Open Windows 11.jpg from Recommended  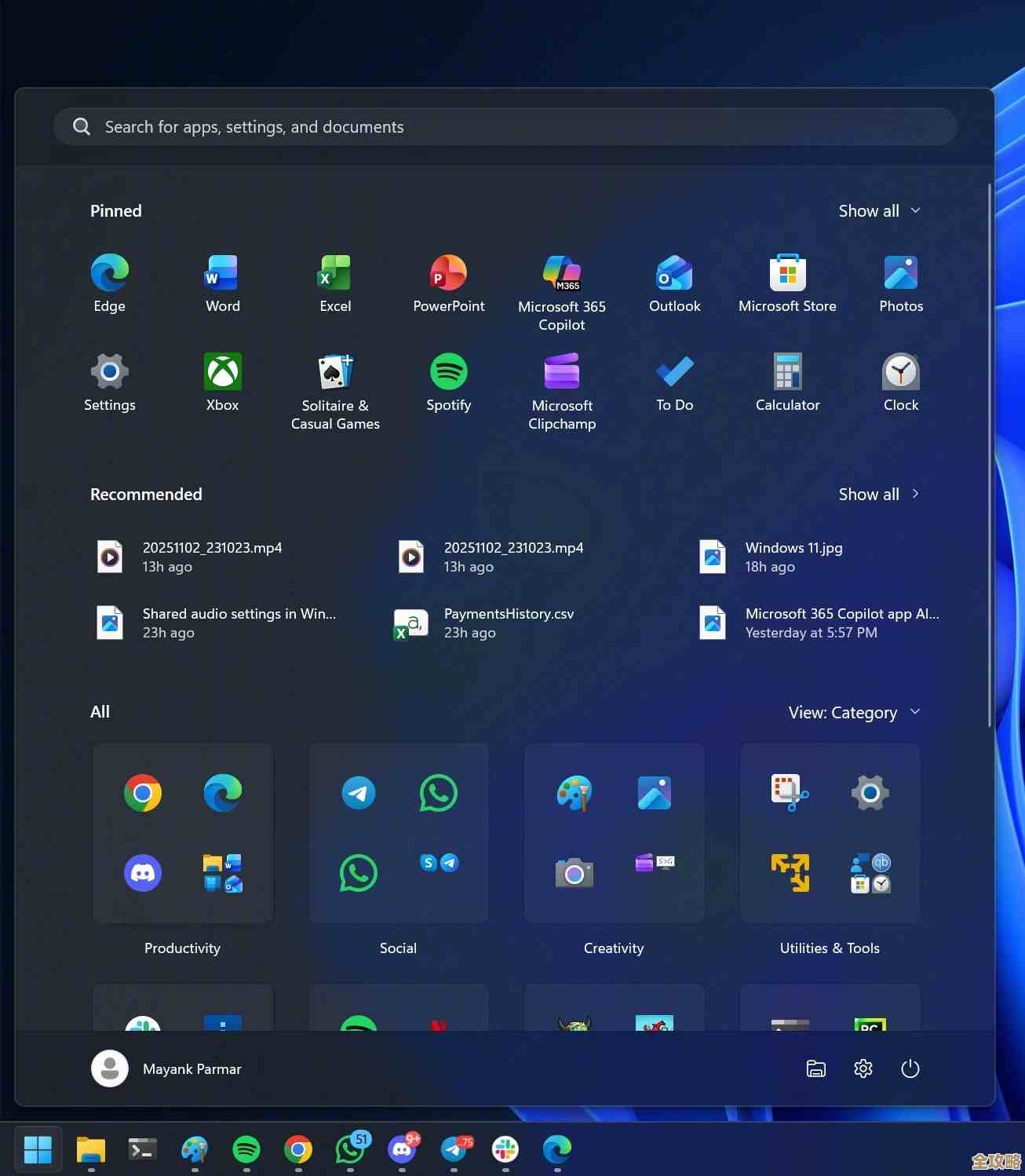point(793,557)
